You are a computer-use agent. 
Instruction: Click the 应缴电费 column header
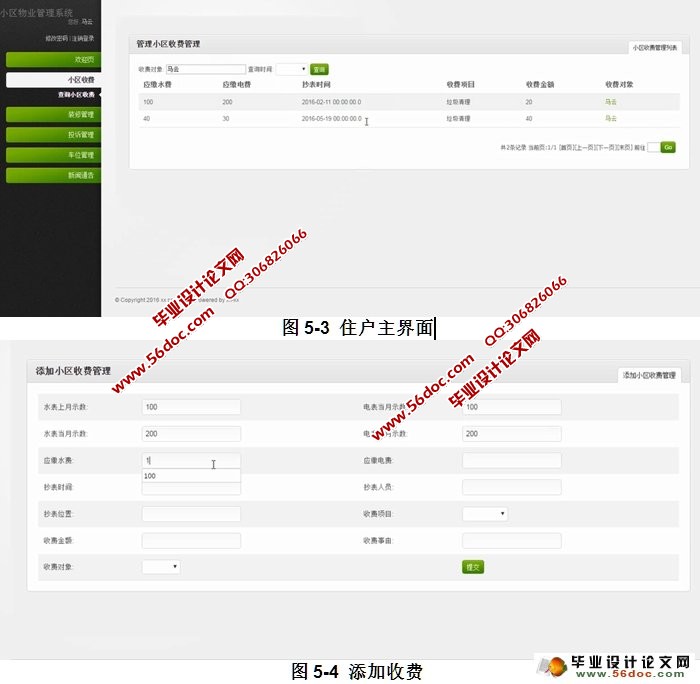pyautogui.click(x=237, y=84)
